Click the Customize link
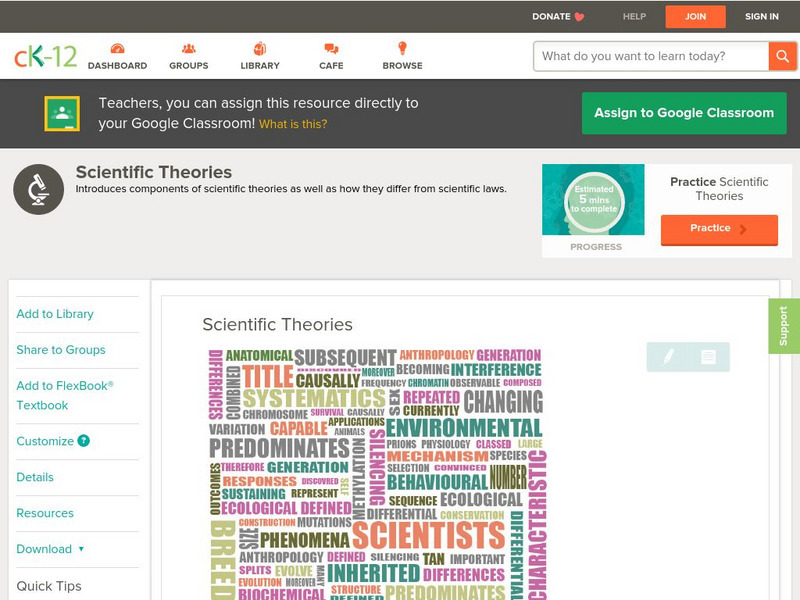The height and width of the screenshot is (600, 800). (x=45, y=441)
